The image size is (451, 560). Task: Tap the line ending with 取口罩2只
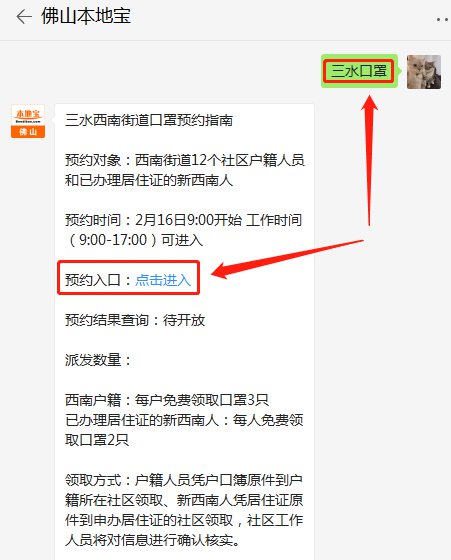pos(97,440)
